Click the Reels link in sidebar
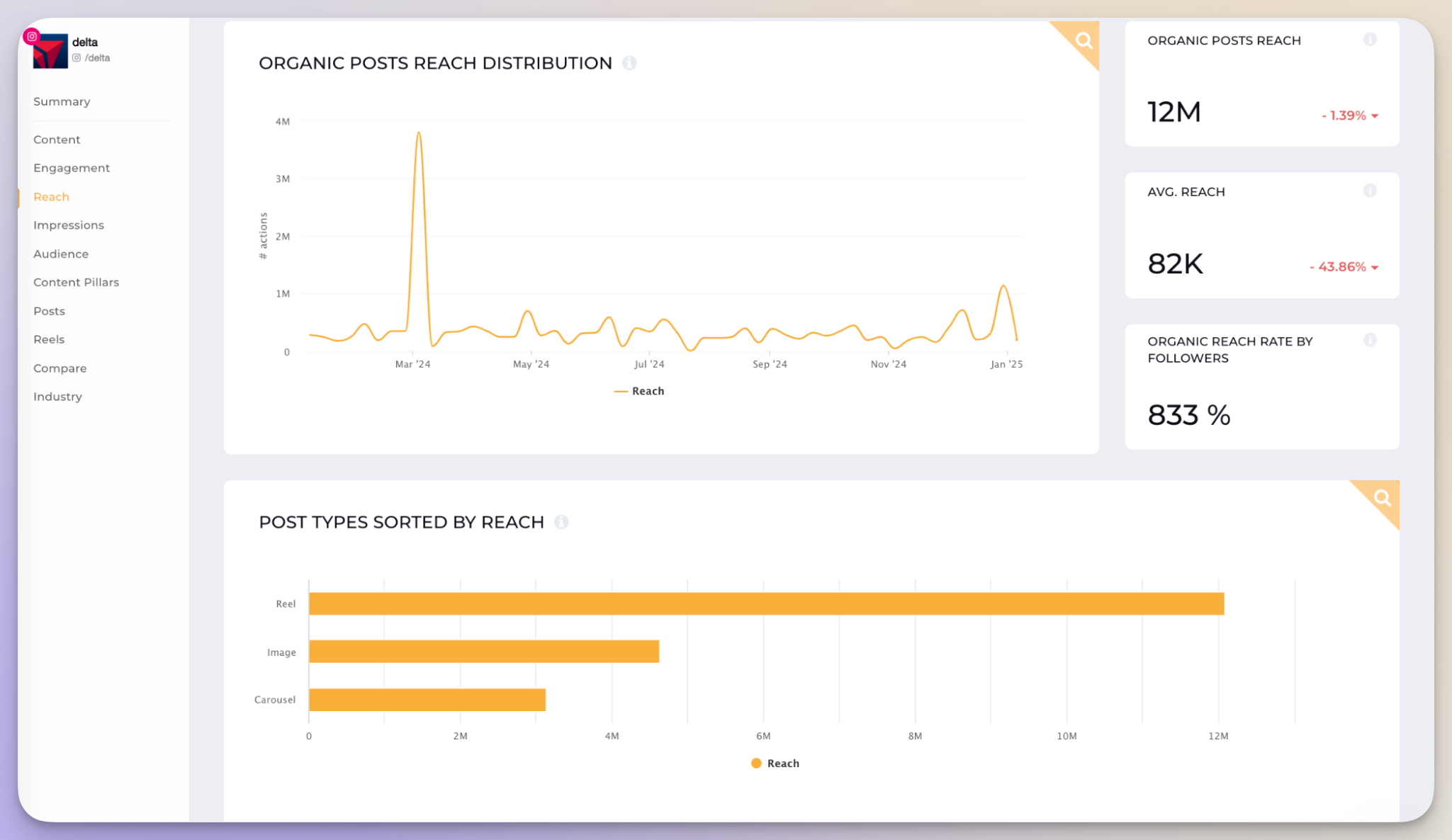Image resolution: width=1452 pixels, height=840 pixels. 49,339
